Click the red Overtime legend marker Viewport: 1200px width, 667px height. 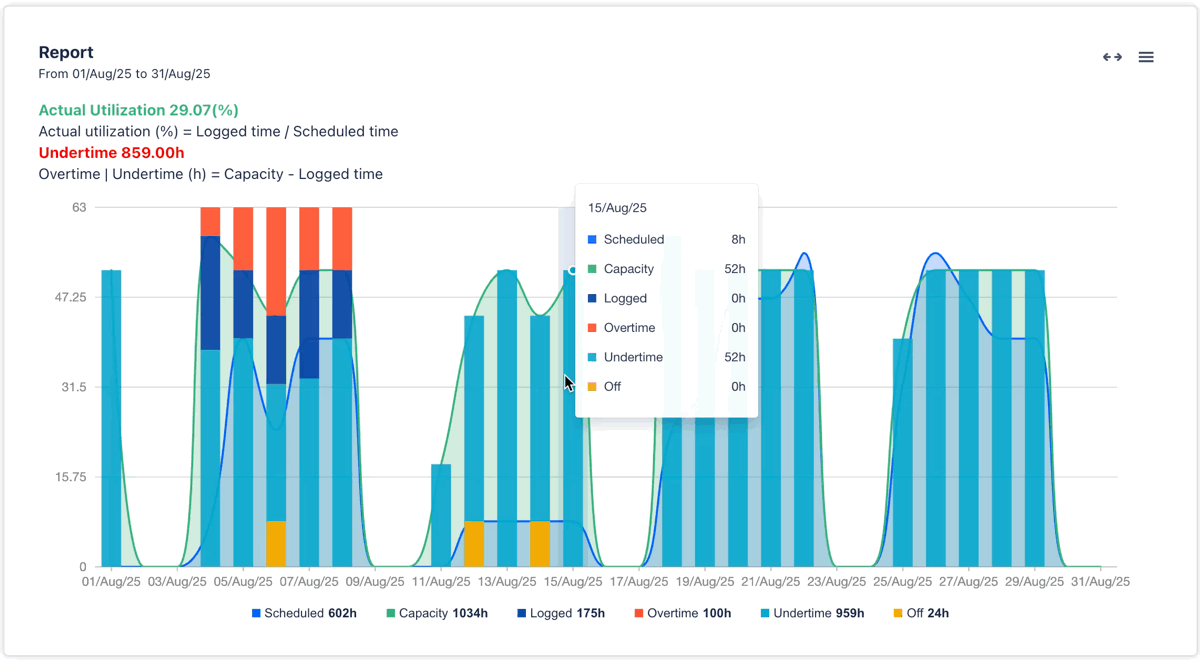(x=638, y=613)
